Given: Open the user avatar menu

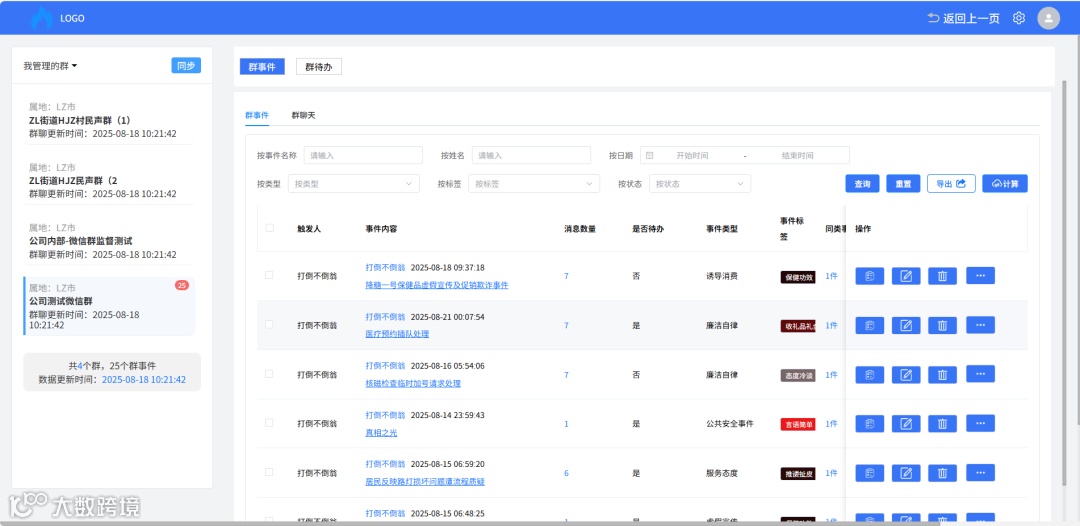Looking at the screenshot, I should pyautogui.click(x=1048, y=18).
